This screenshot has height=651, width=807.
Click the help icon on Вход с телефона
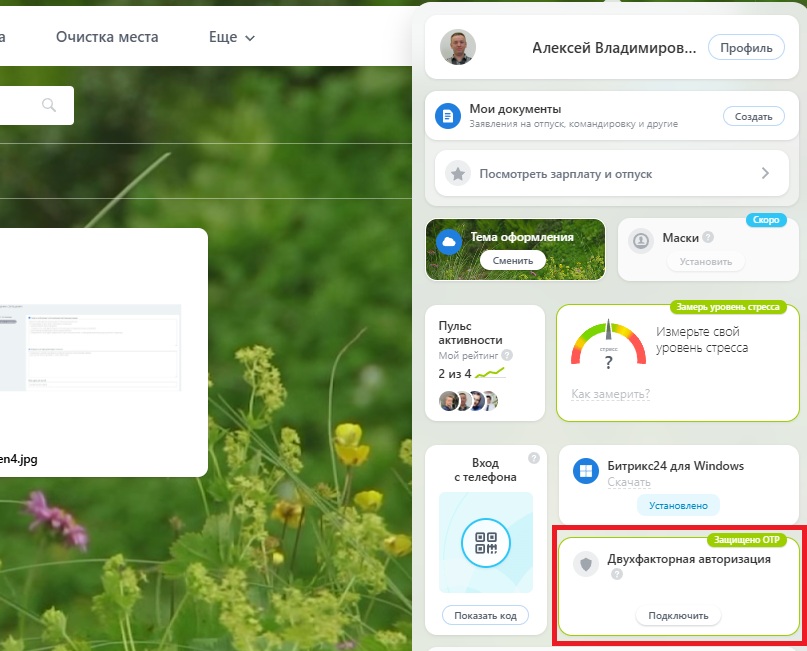533,459
